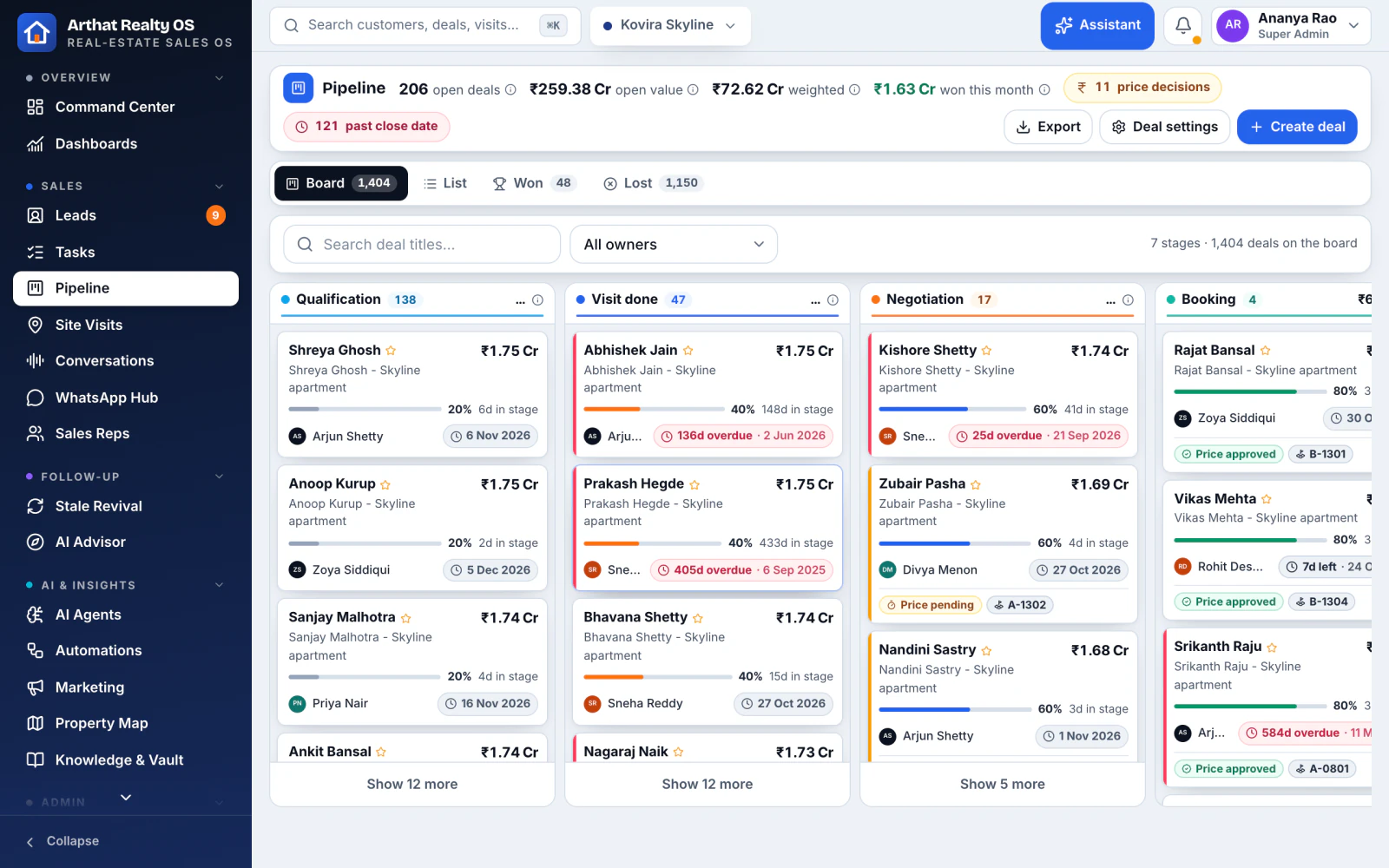Open the notifications bell
1389x868 pixels.
coord(1182,26)
